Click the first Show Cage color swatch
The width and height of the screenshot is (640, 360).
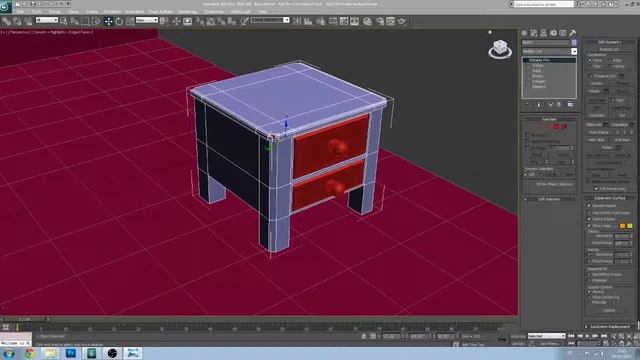point(622,226)
